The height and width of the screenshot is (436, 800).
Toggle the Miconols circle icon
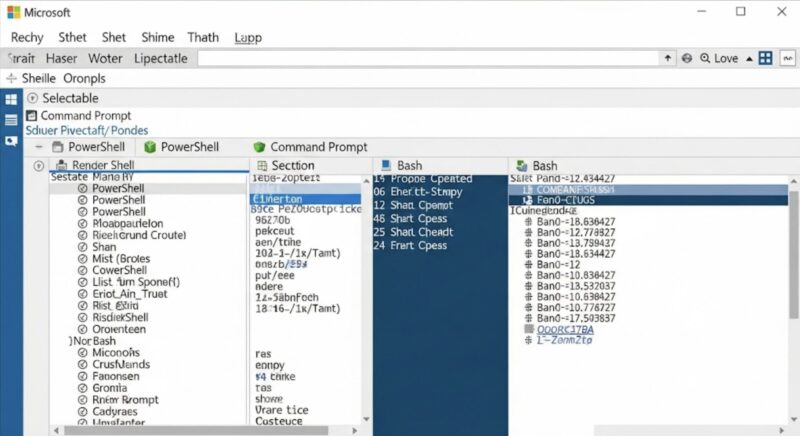(83, 352)
